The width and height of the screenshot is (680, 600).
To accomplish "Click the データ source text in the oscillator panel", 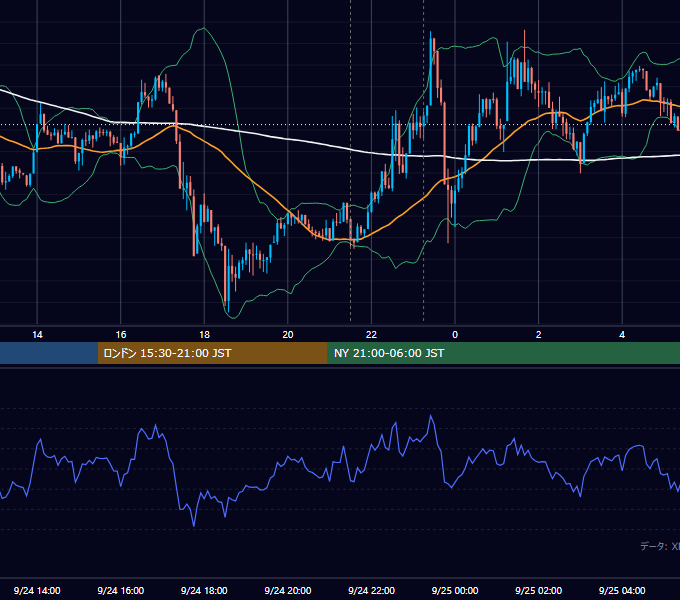I will click(660, 546).
